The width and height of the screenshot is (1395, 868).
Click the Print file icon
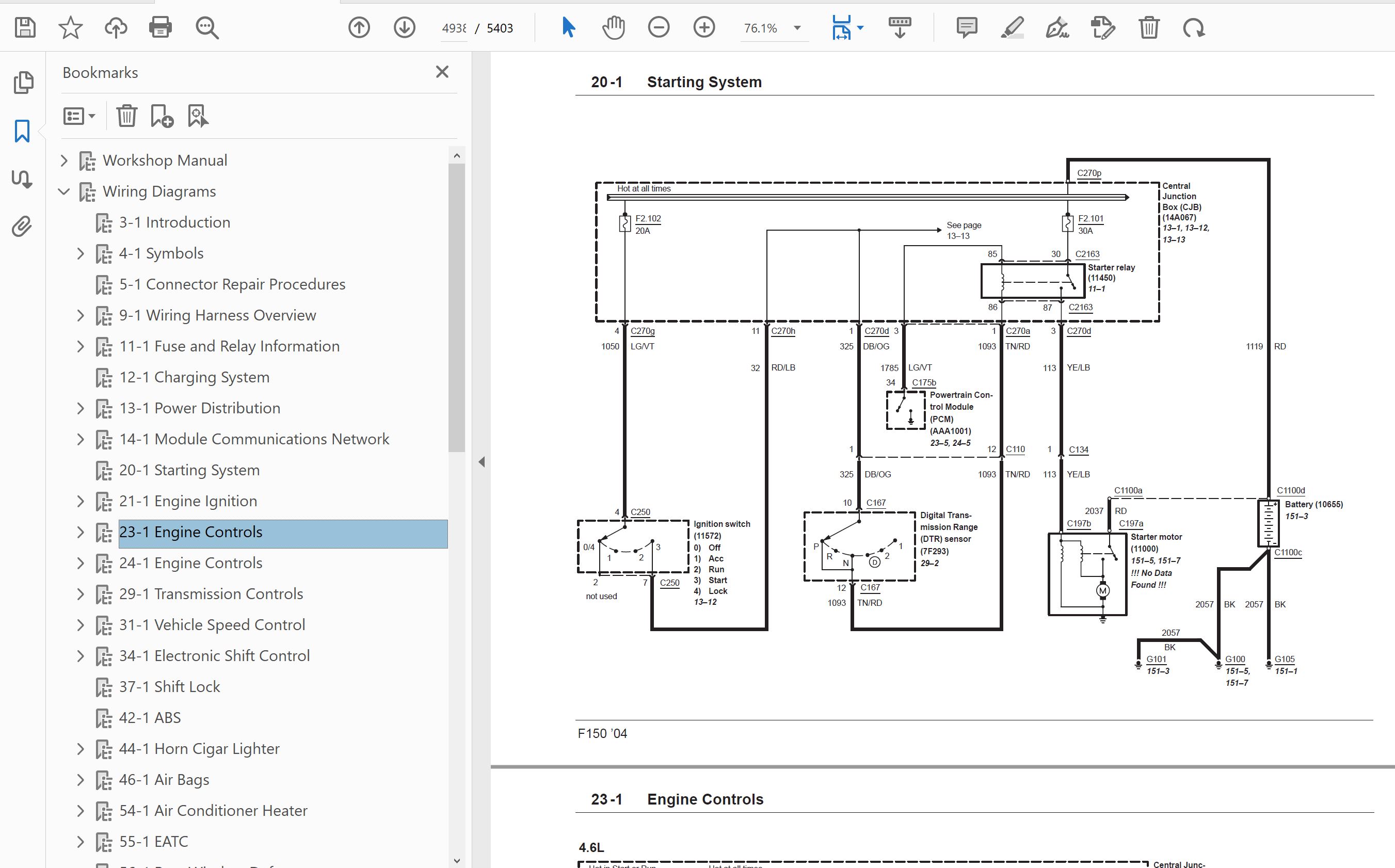click(x=160, y=27)
